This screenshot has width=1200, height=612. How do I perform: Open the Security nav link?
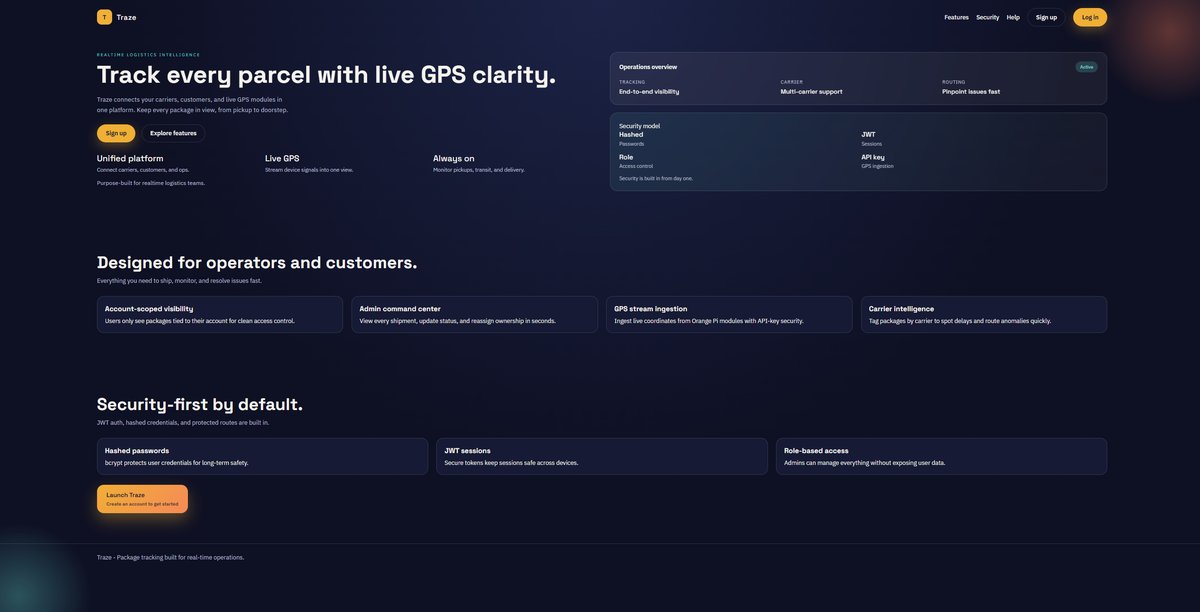pos(988,17)
